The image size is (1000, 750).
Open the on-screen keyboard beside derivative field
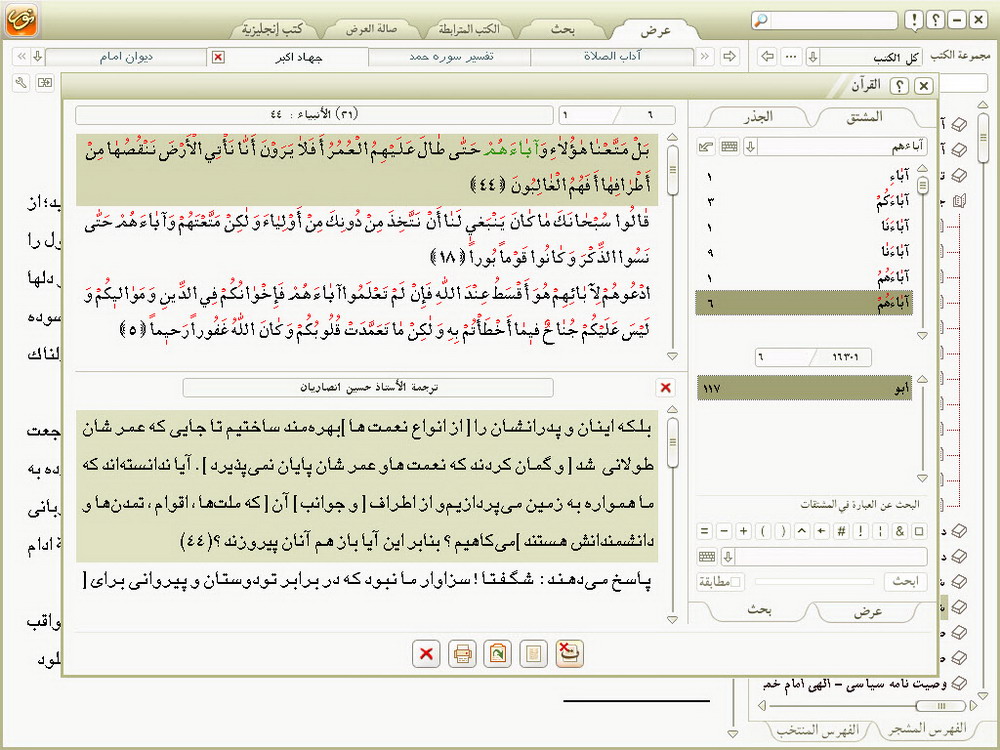[729, 147]
